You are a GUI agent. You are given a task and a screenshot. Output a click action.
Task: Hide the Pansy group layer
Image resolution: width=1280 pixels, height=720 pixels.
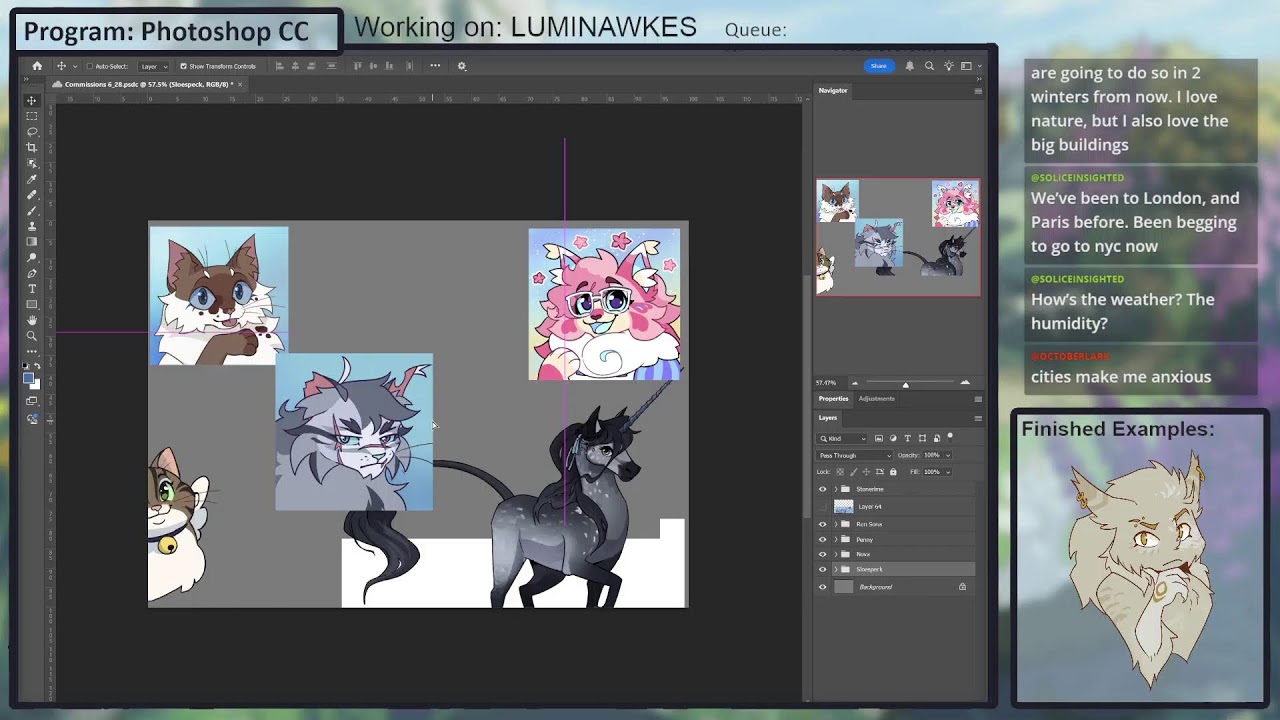[x=822, y=539]
